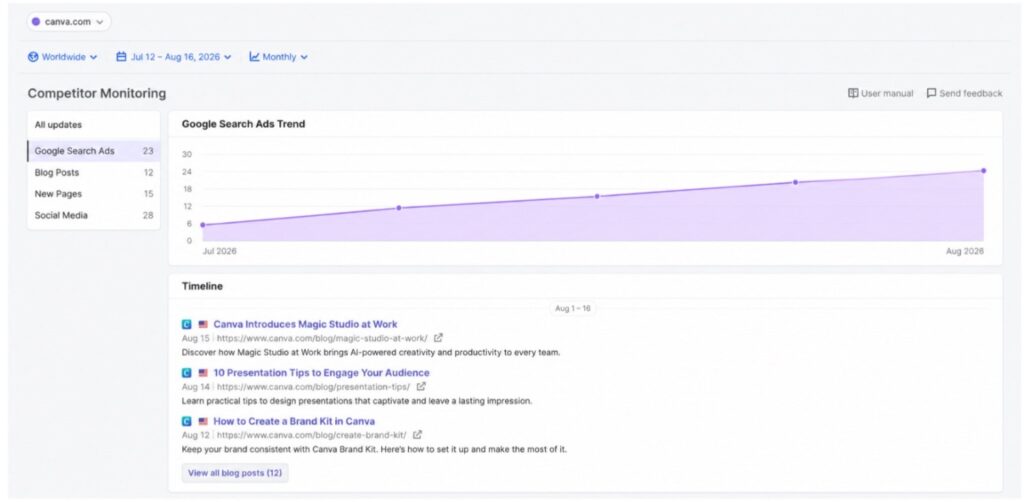Select Blog Posts in the sidebar
This screenshot has width=1024, height=502.
[93, 172]
